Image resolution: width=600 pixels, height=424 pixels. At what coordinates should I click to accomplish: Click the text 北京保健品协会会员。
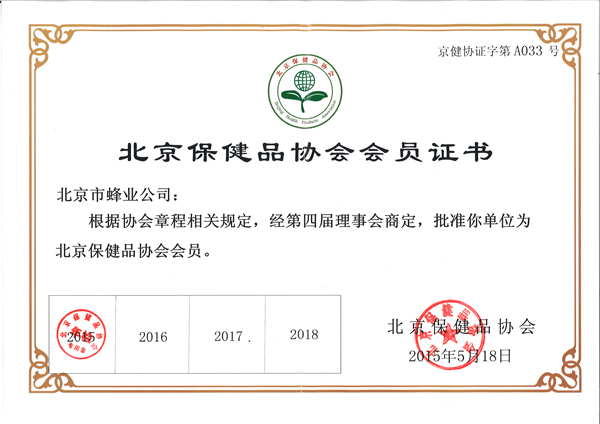pos(134,251)
